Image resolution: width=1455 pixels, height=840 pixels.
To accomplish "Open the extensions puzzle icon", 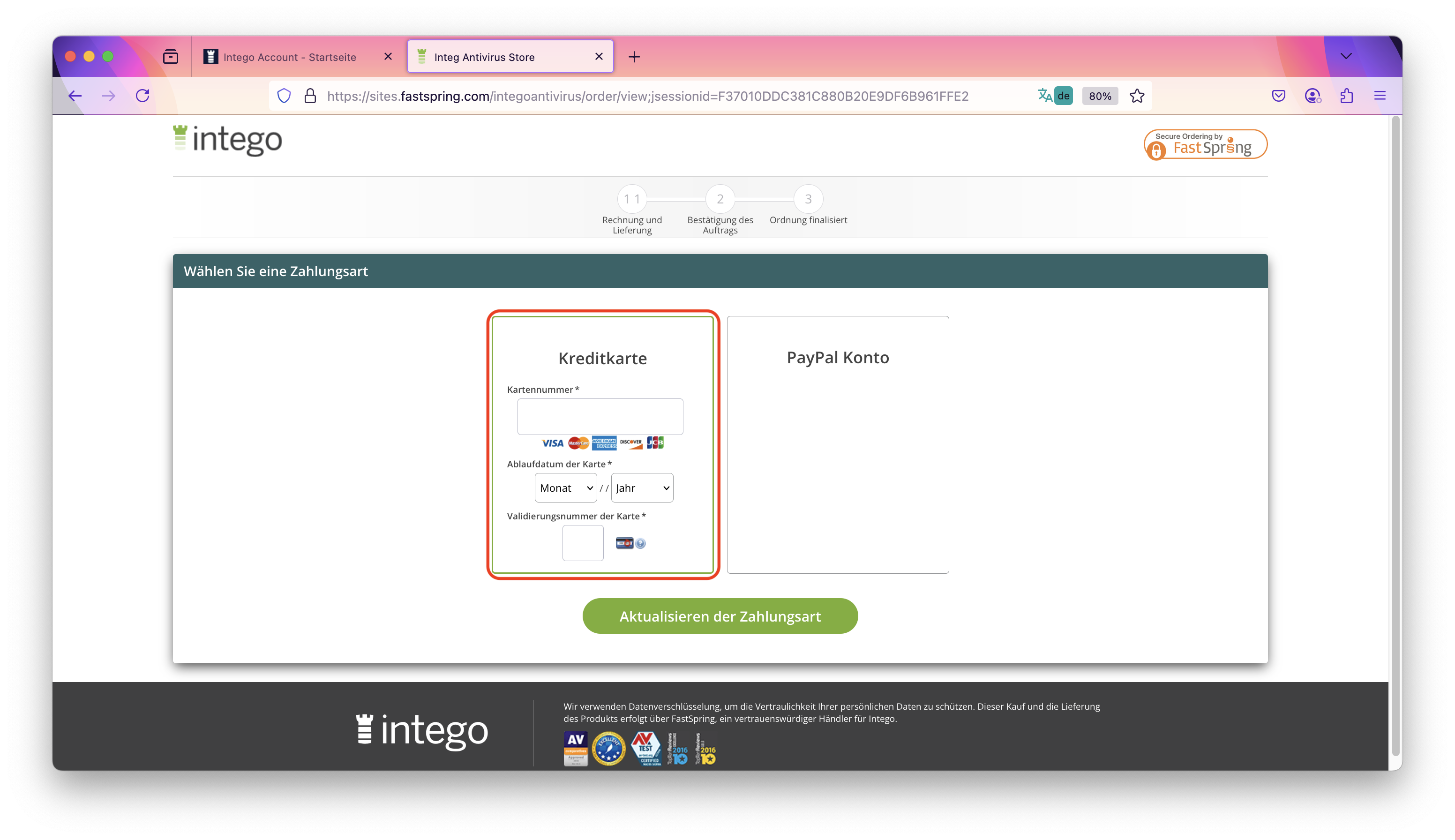I will tap(1347, 96).
